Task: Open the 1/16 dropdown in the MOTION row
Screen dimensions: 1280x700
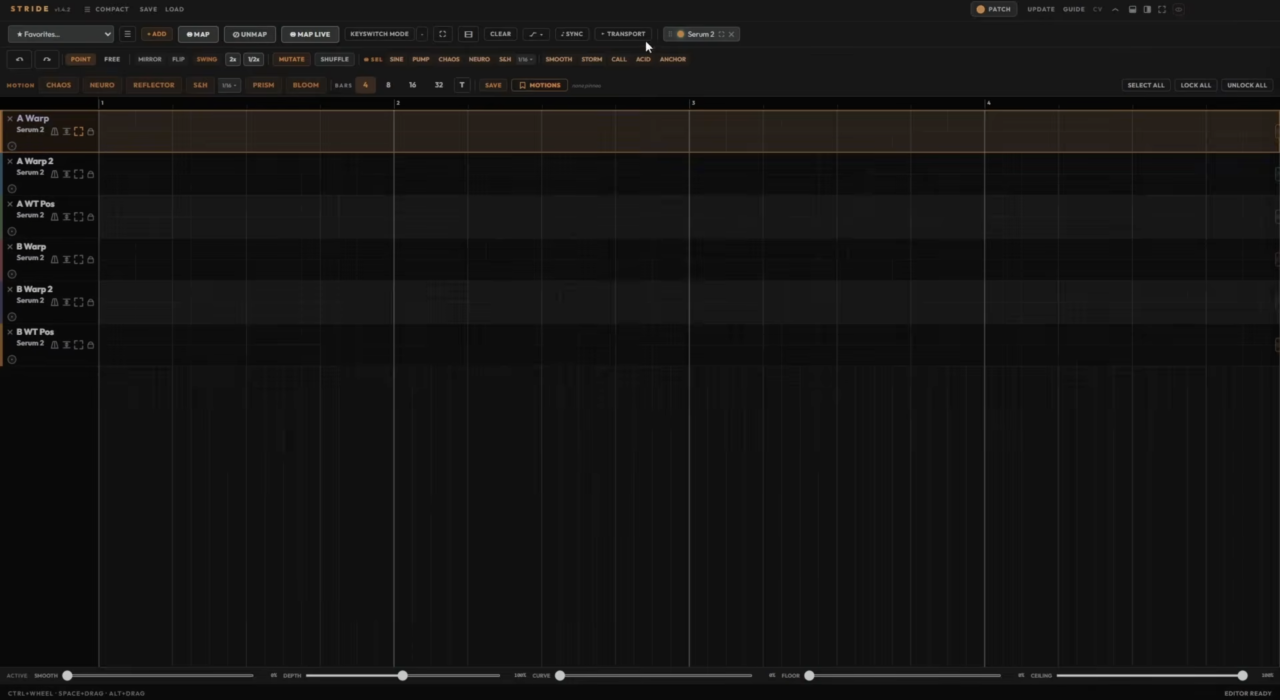Action: click(x=229, y=85)
